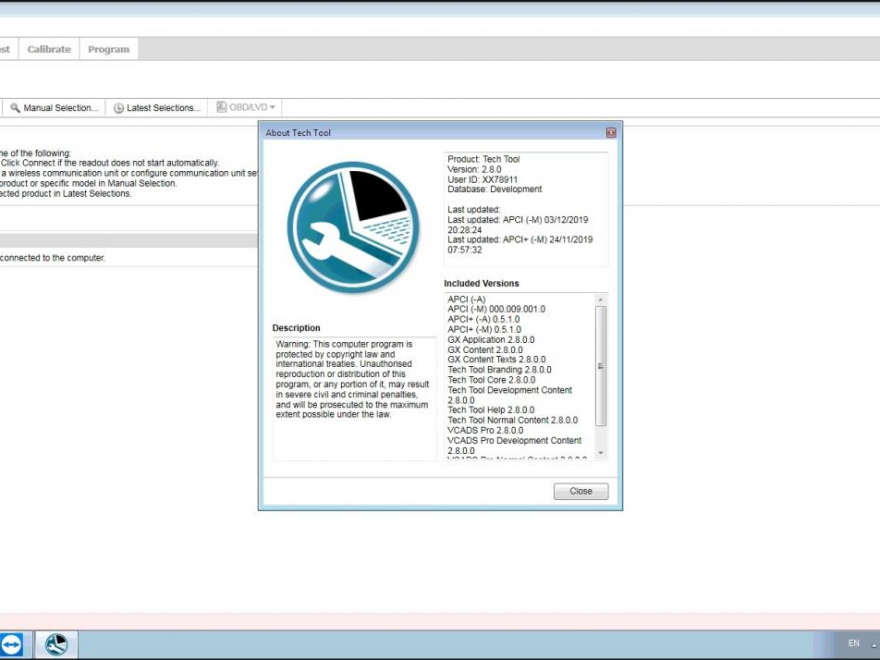Select 'APCI+ (-A) 0.5.1.0' in the list
880x660 pixels.
click(484, 319)
